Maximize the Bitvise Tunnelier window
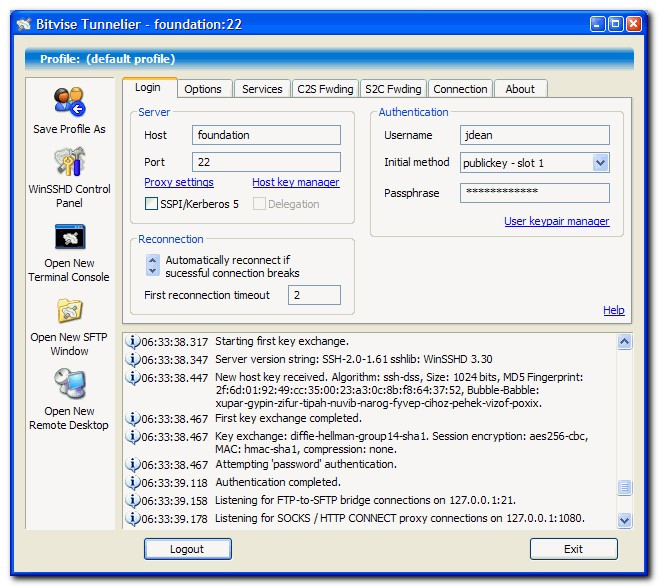The width and height of the screenshot is (659, 587). (x=616, y=24)
